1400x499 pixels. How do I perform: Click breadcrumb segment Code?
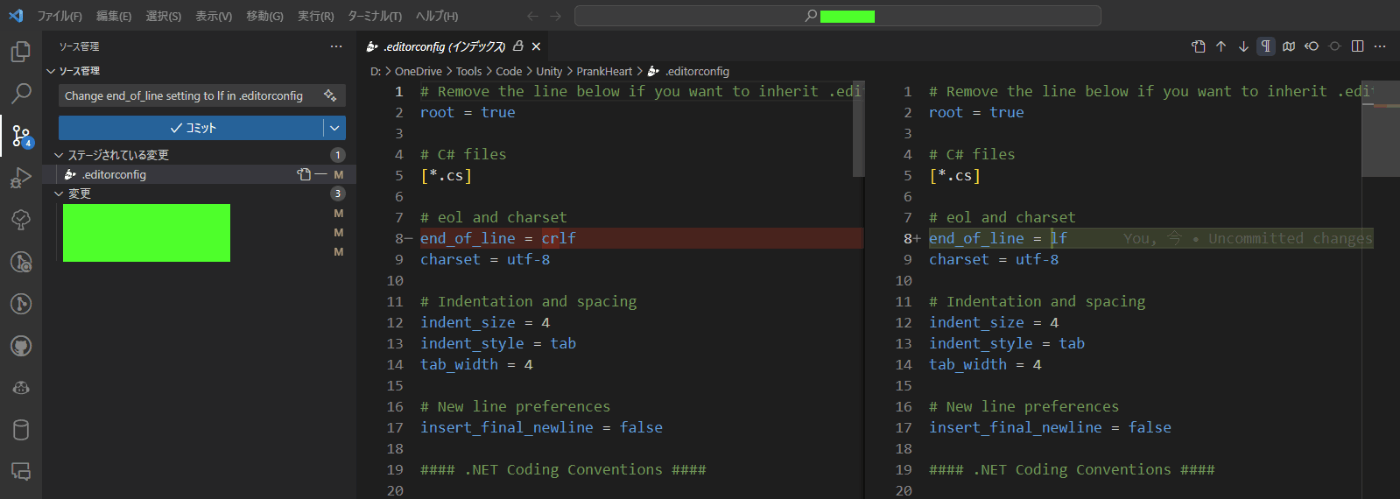tap(509, 71)
